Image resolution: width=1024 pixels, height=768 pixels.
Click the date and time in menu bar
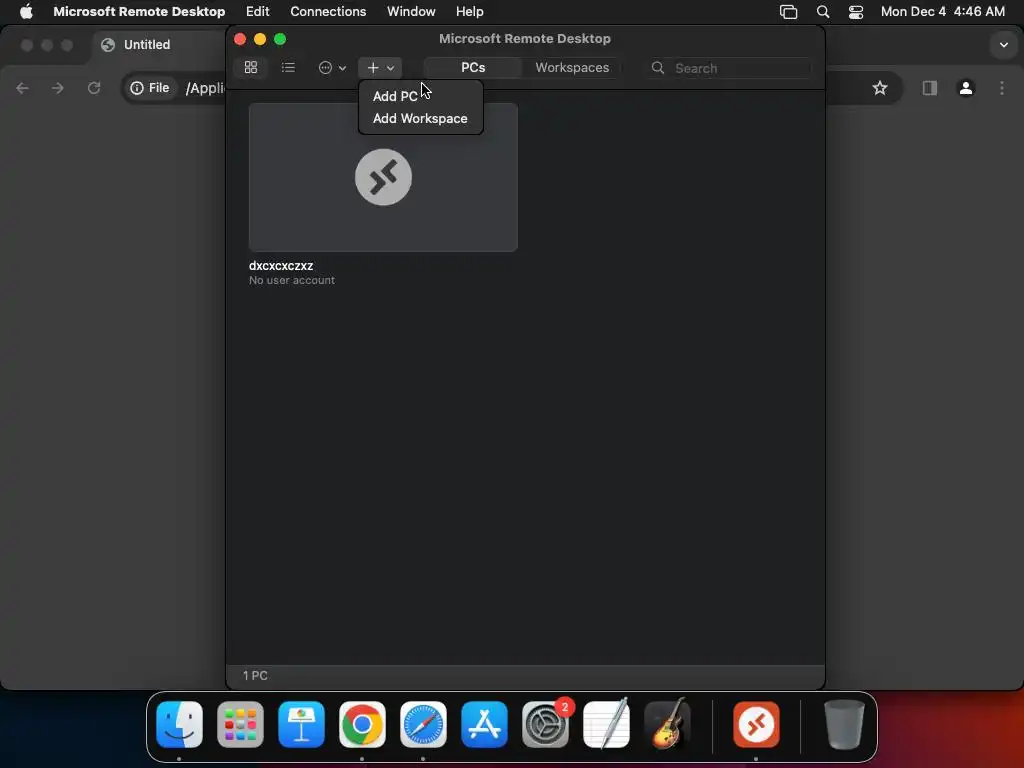[942, 11]
